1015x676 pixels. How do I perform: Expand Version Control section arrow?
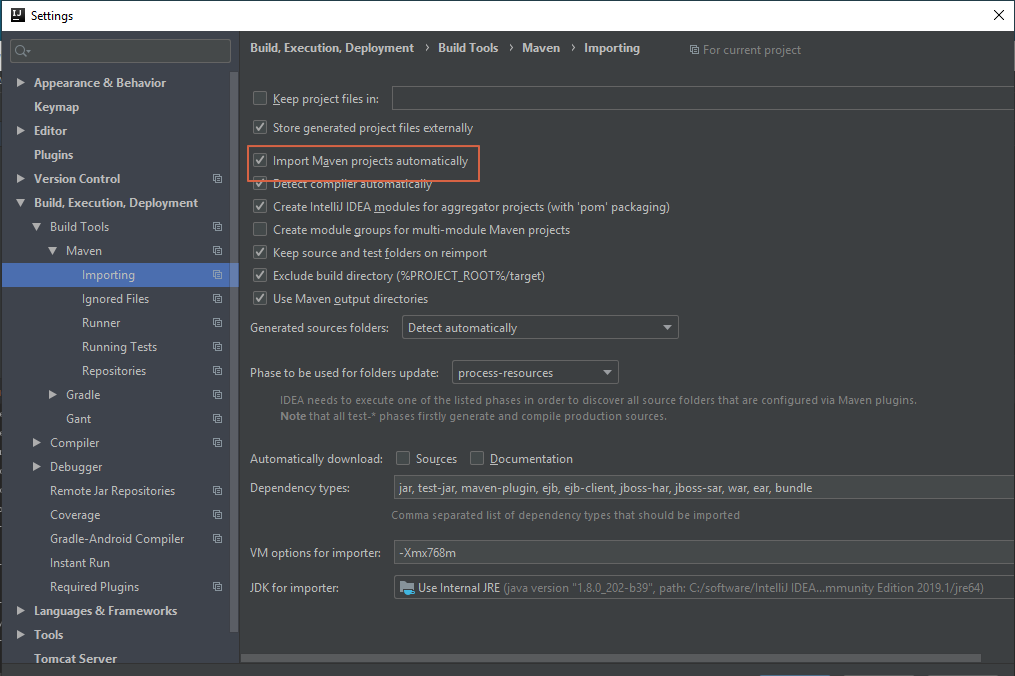[x=21, y=178]
